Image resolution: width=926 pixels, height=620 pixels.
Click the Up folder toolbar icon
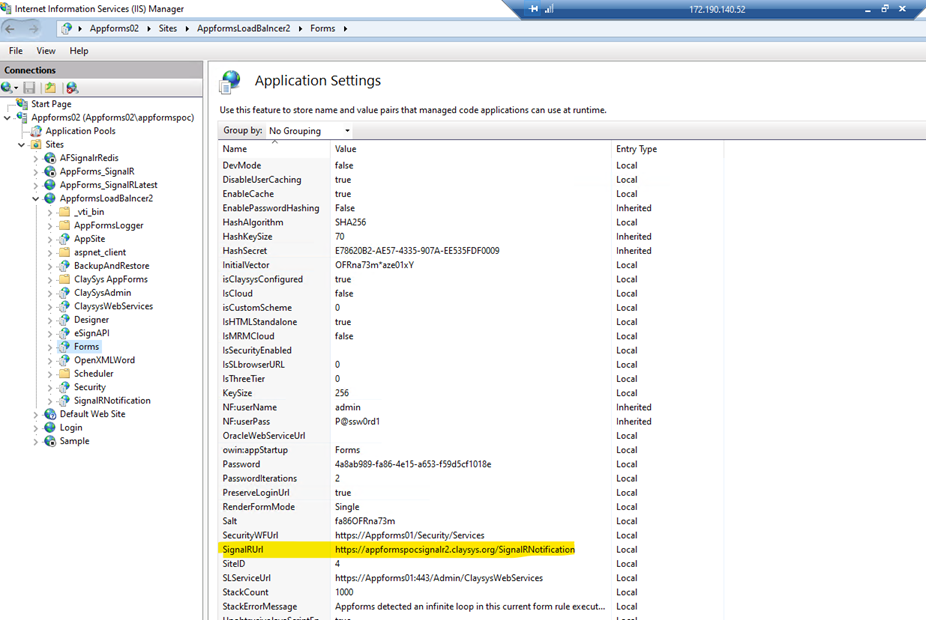tap(50, 88)
